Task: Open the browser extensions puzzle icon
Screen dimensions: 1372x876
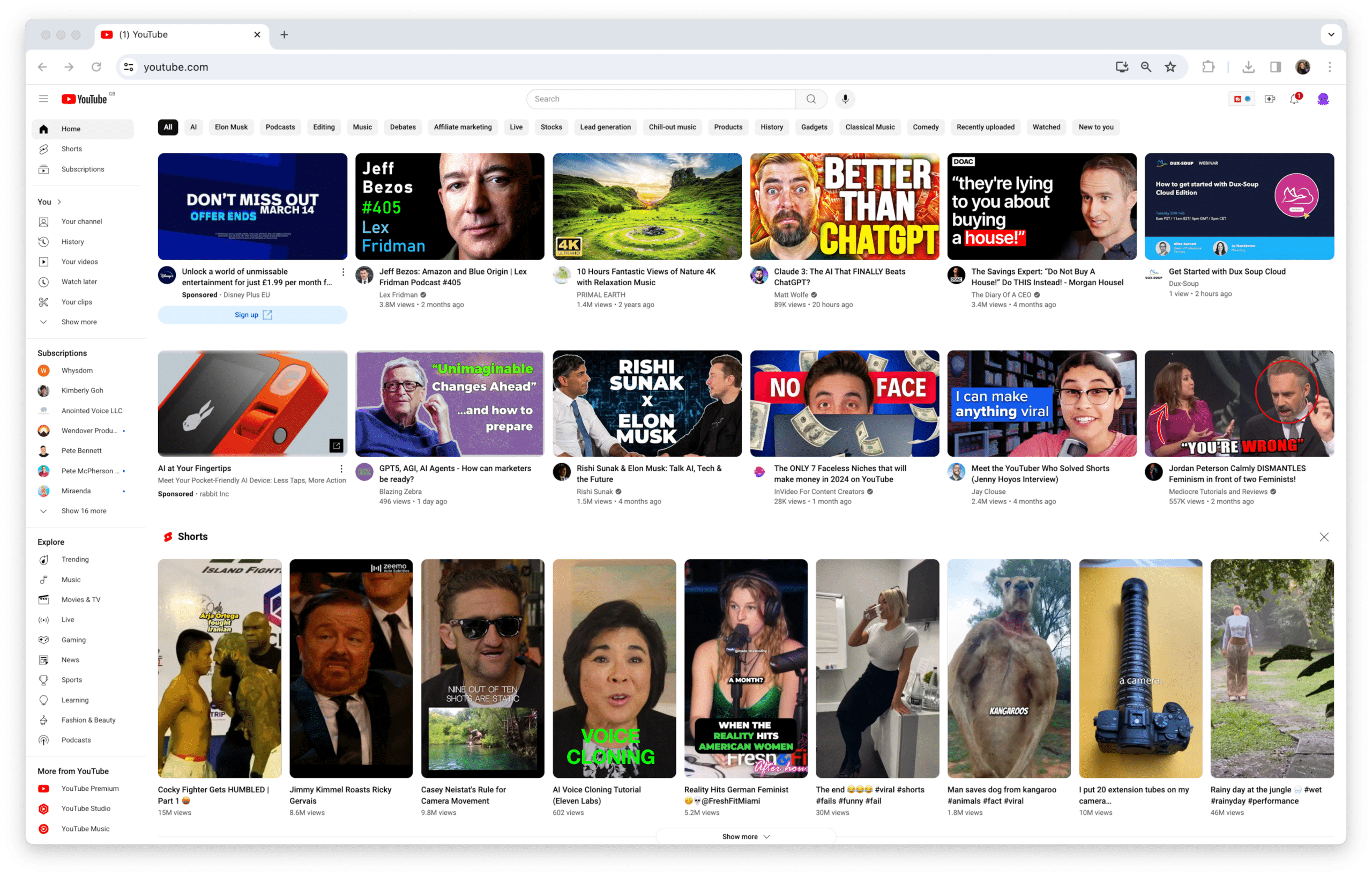Action: point(1208,66)
